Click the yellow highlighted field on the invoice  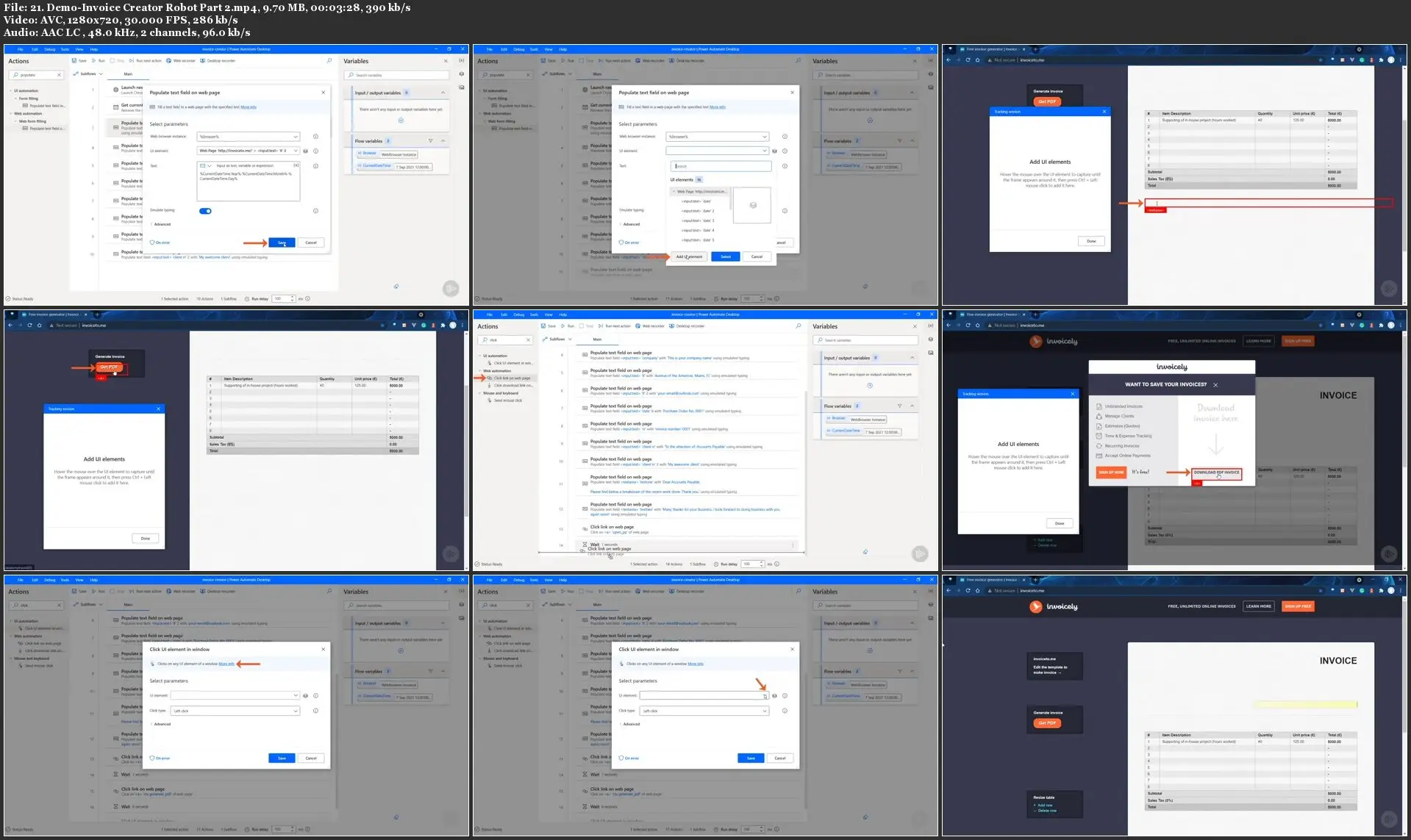coord(1305,704)
